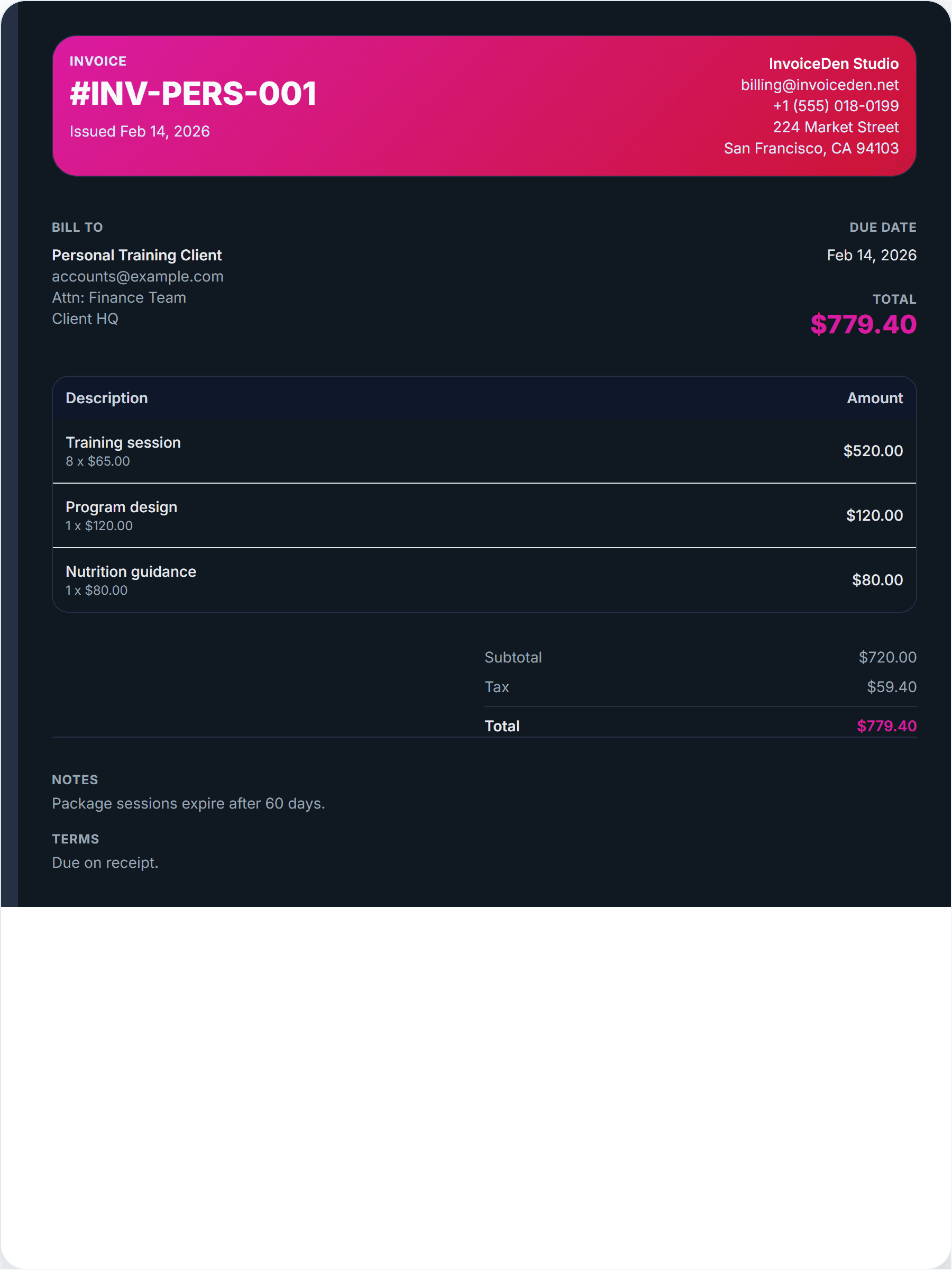The width and height of the screenshot is (952, 1270).
Task: Click the $59.40 tax value
Action: point(891,687)
